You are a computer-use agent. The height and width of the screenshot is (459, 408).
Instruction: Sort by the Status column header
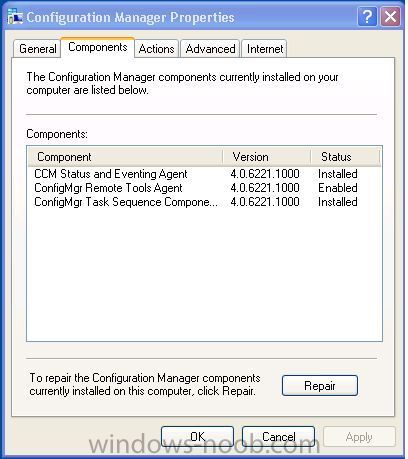pos(345,157)
